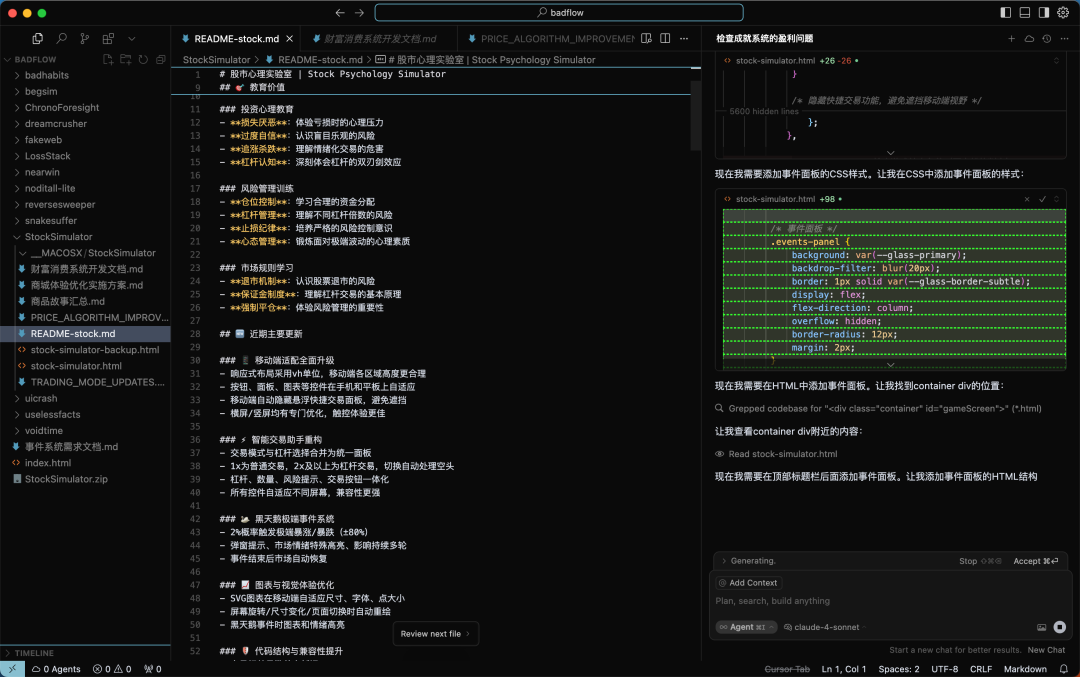1080x677 pixels.
Task: Click Stop to halt generation
Action: point(979,561)
